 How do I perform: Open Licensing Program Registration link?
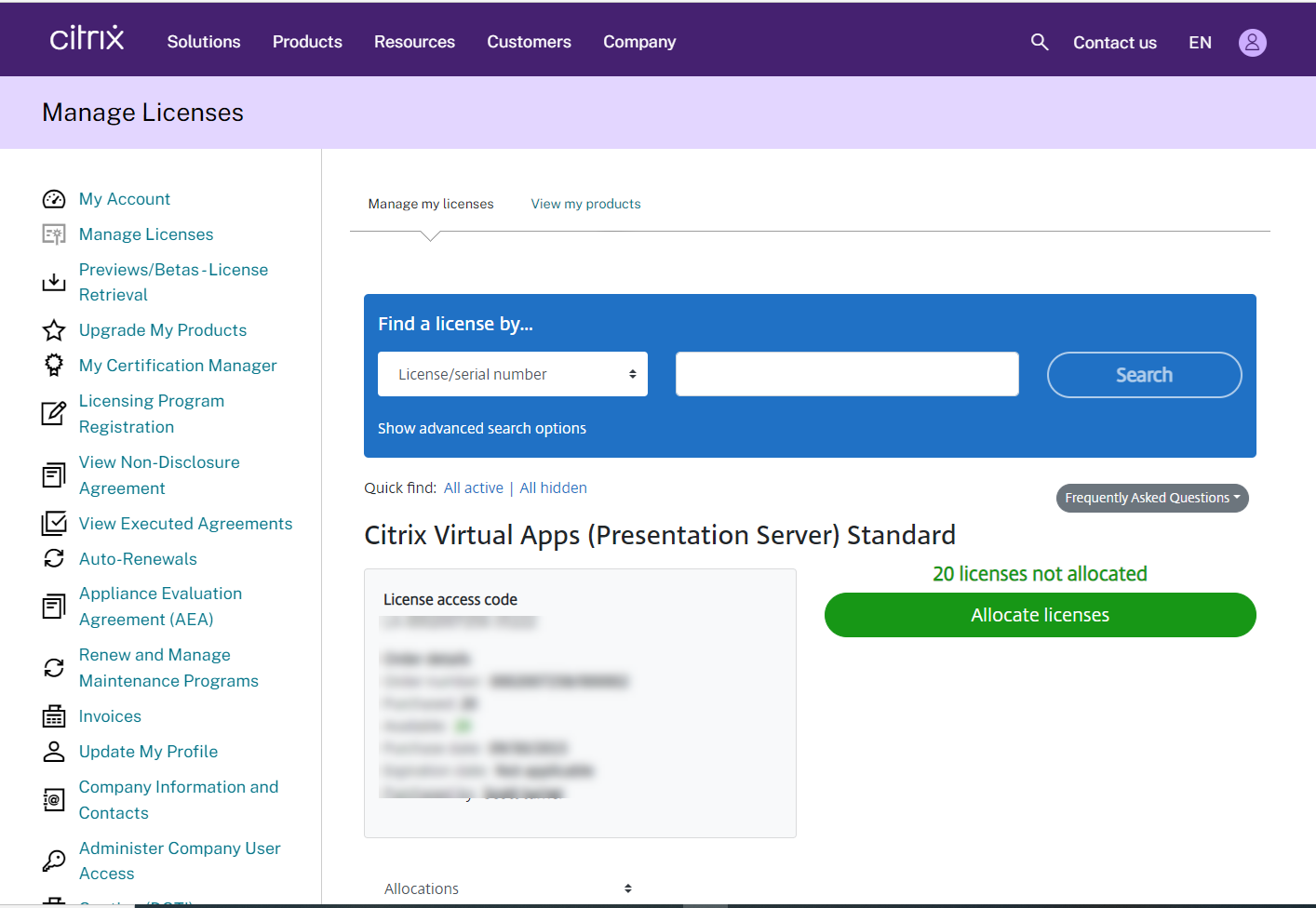click(x=152, y=414)
